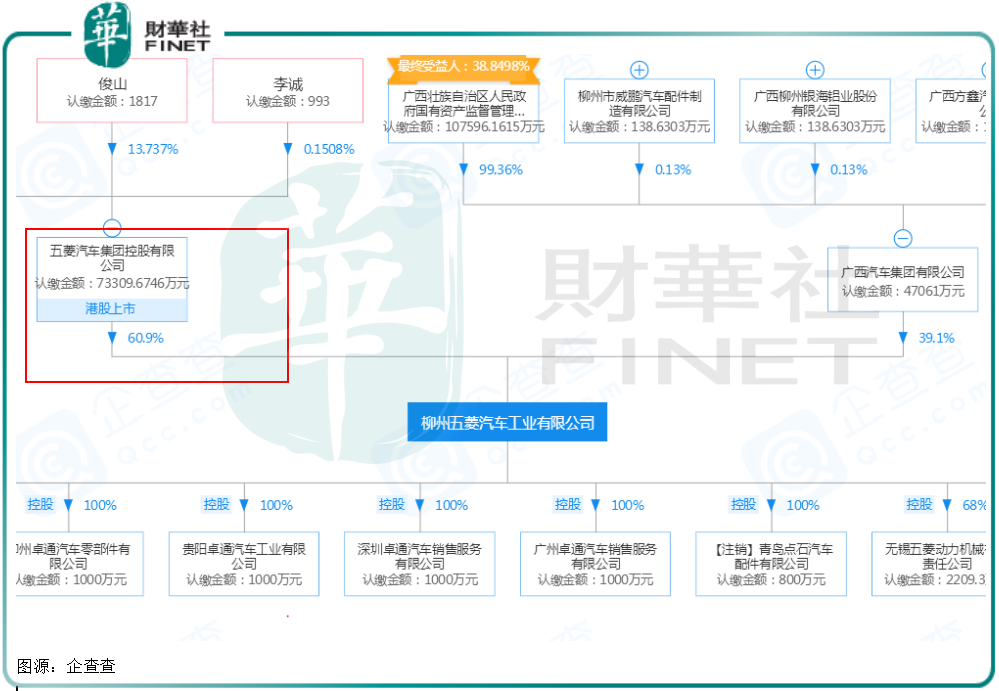This screenshot has height=691, width=999.
Task: Open 青岛点石汽车配件有限公司 subsidiary card
Action: coord(771,564)
